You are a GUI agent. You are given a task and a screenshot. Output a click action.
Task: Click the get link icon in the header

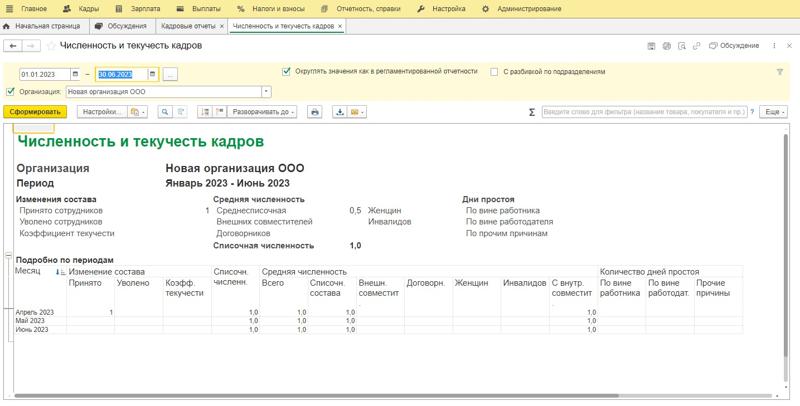click(x=697, y=46)
